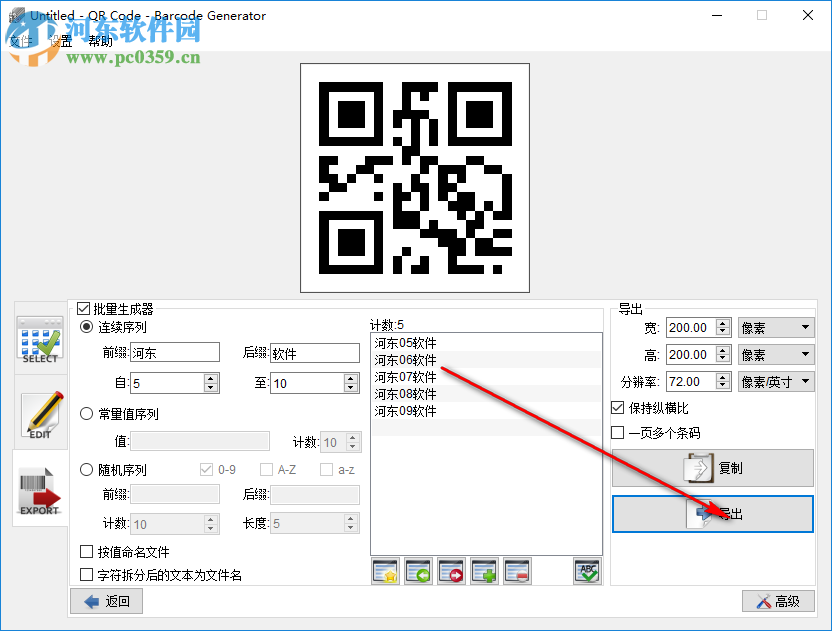
Task: Increase the 至 value with its up stepper
Action: pyautogui.click(x=348, y=378)
